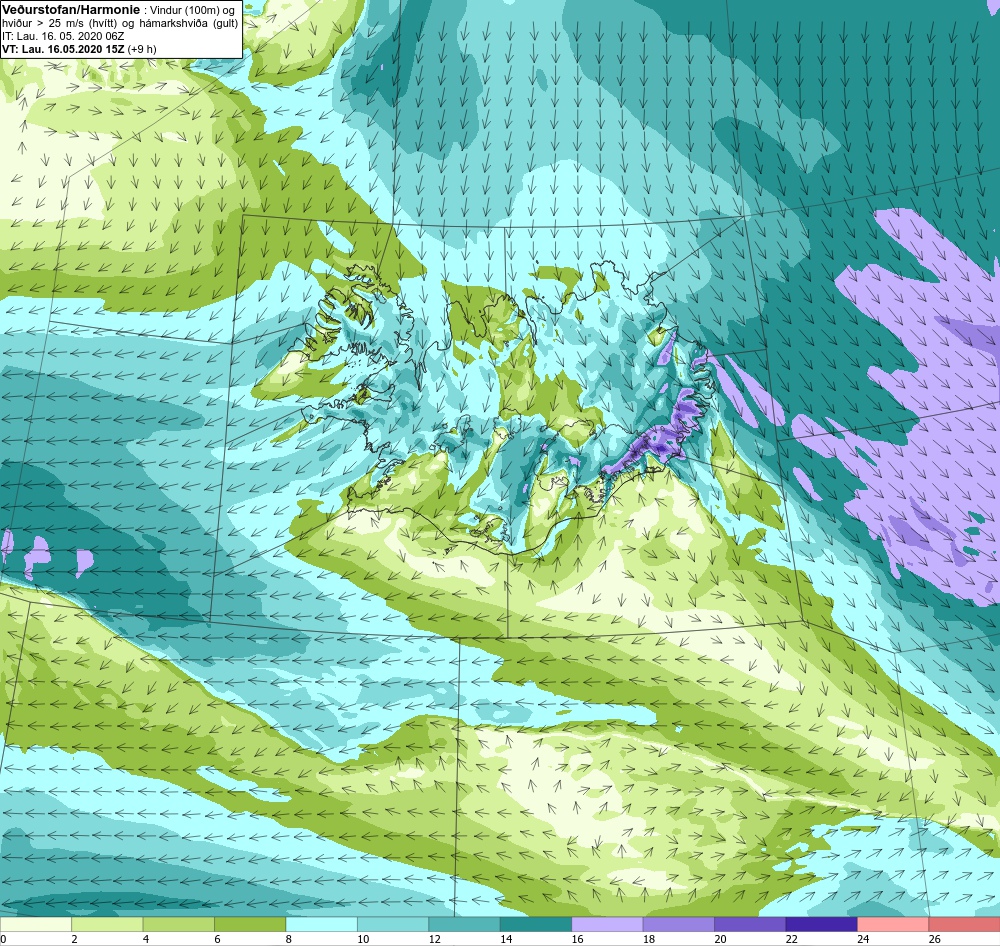Click the violet 20–22 m/s legend swatch
Viewport: 1000px width, 946px height.
(750, 924)
